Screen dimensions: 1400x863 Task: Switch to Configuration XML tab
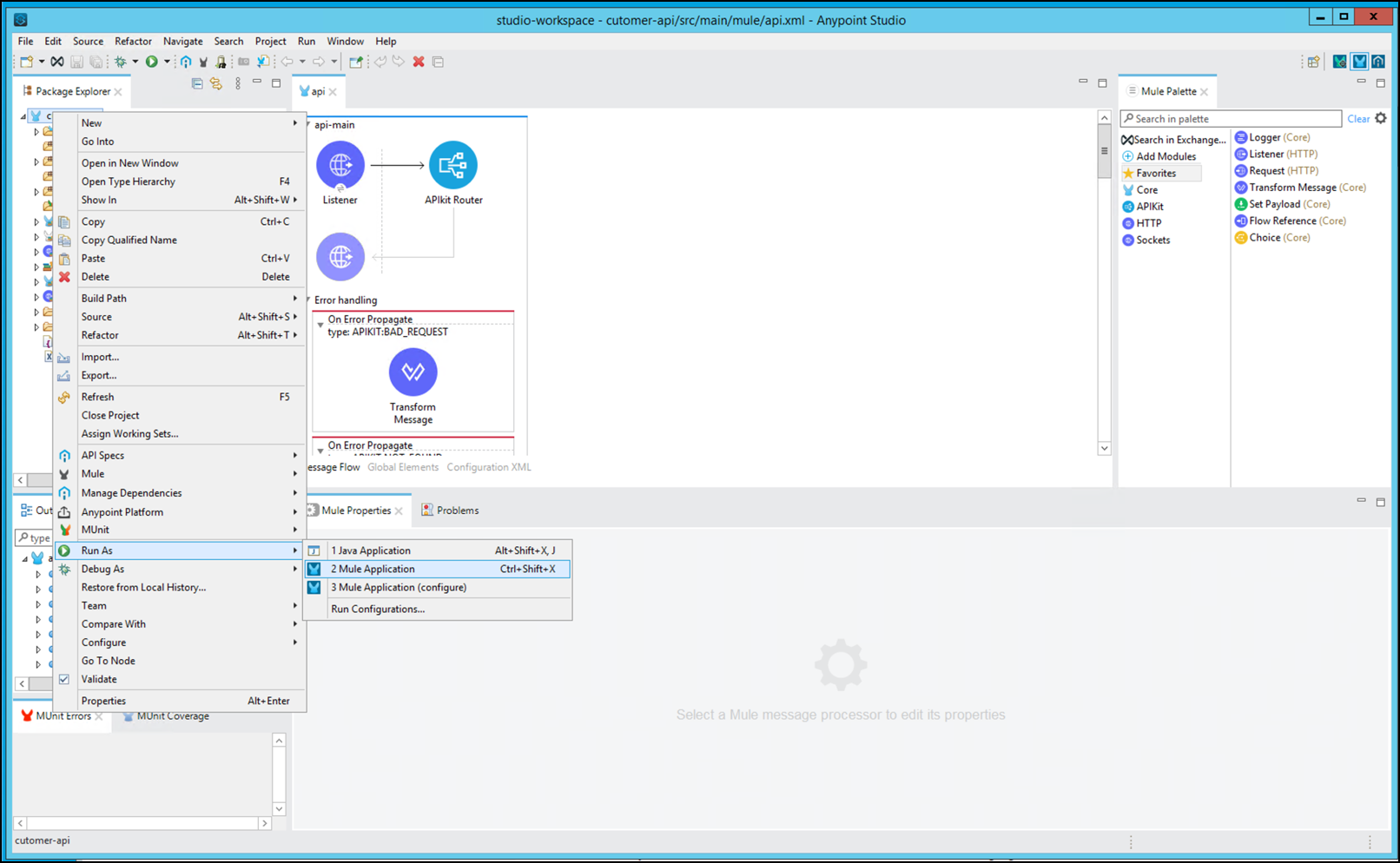[x=489, y=467]
